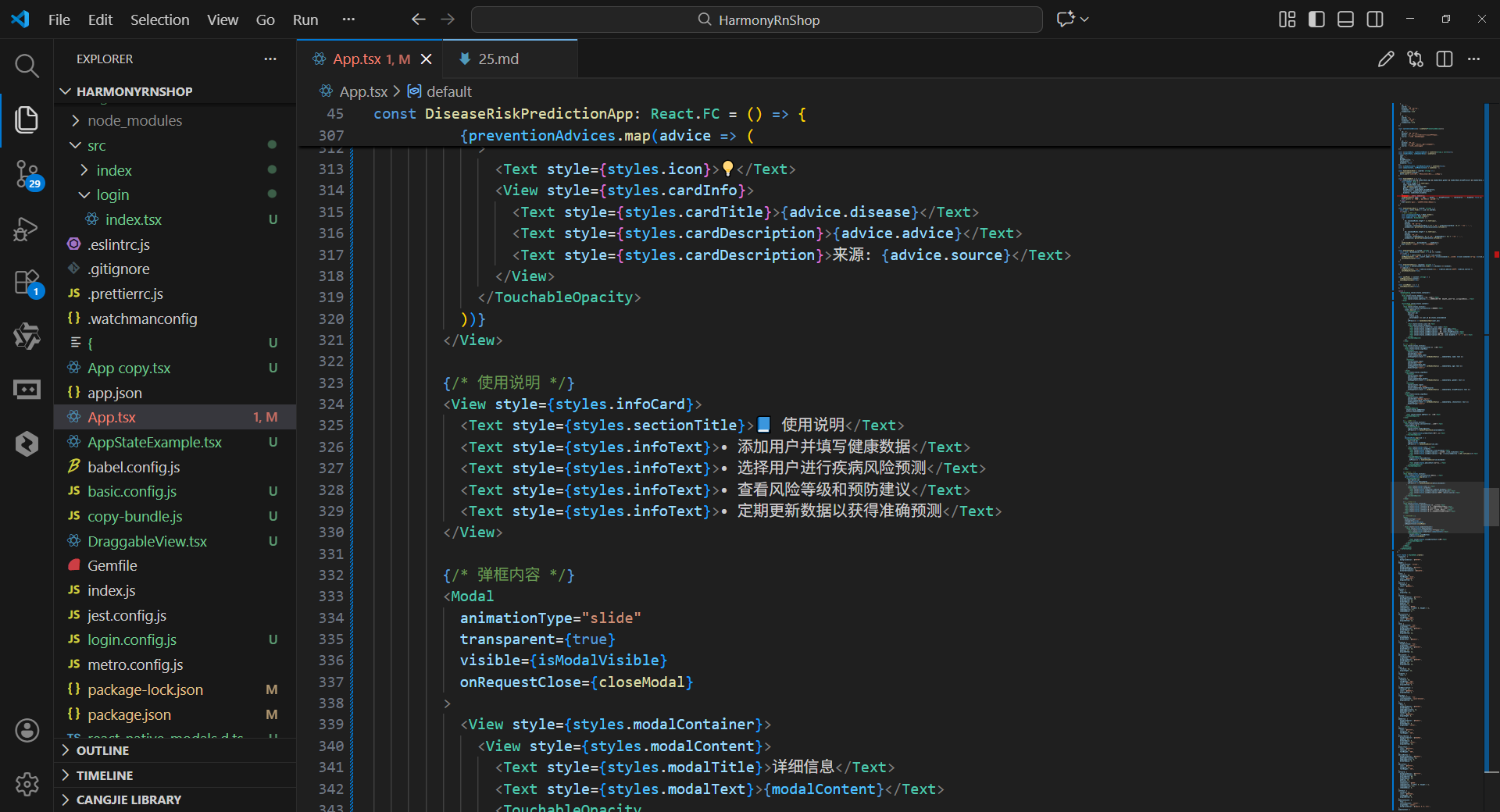The width and height of the screenshot is (1500, 812).
Task: Toggle the bottom Panel visibility
Action: 1345,20
